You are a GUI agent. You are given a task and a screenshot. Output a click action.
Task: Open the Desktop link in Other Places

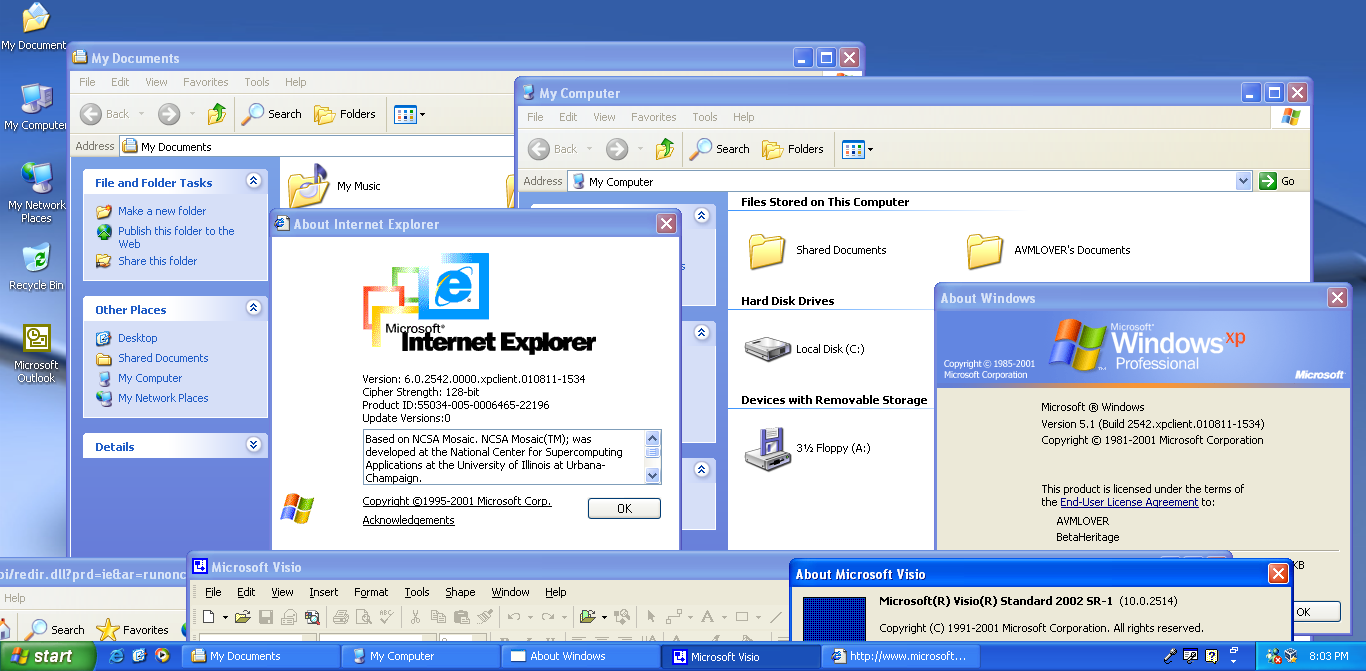point(138,338)
